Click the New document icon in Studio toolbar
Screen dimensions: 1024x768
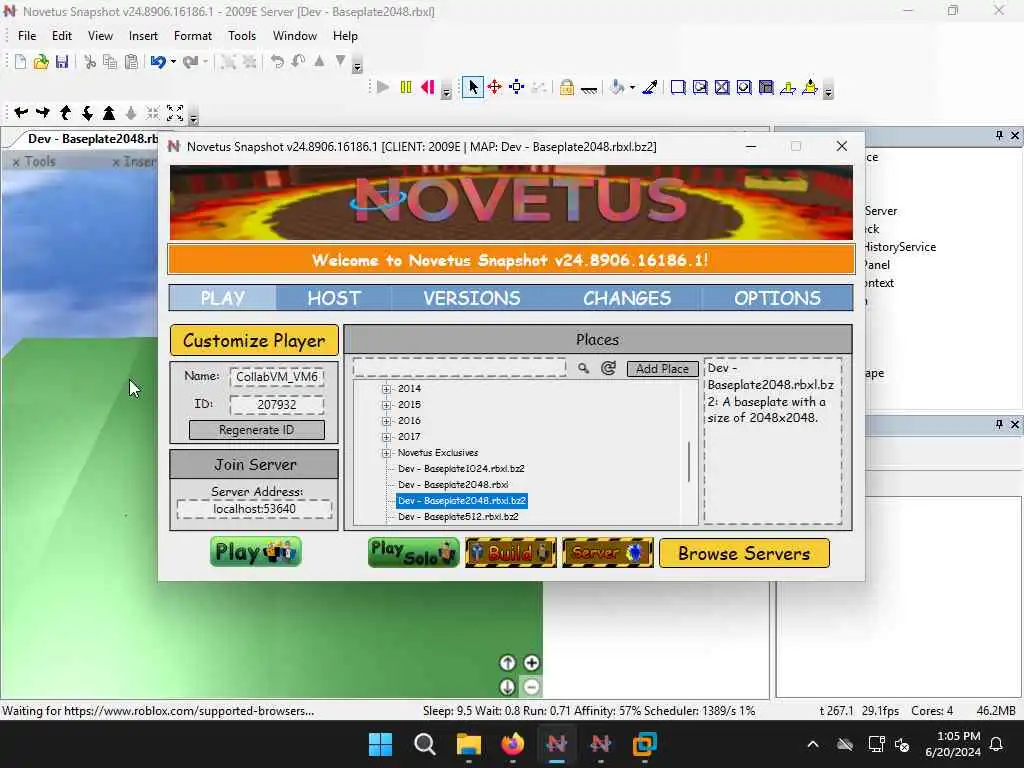click(20, 62)
